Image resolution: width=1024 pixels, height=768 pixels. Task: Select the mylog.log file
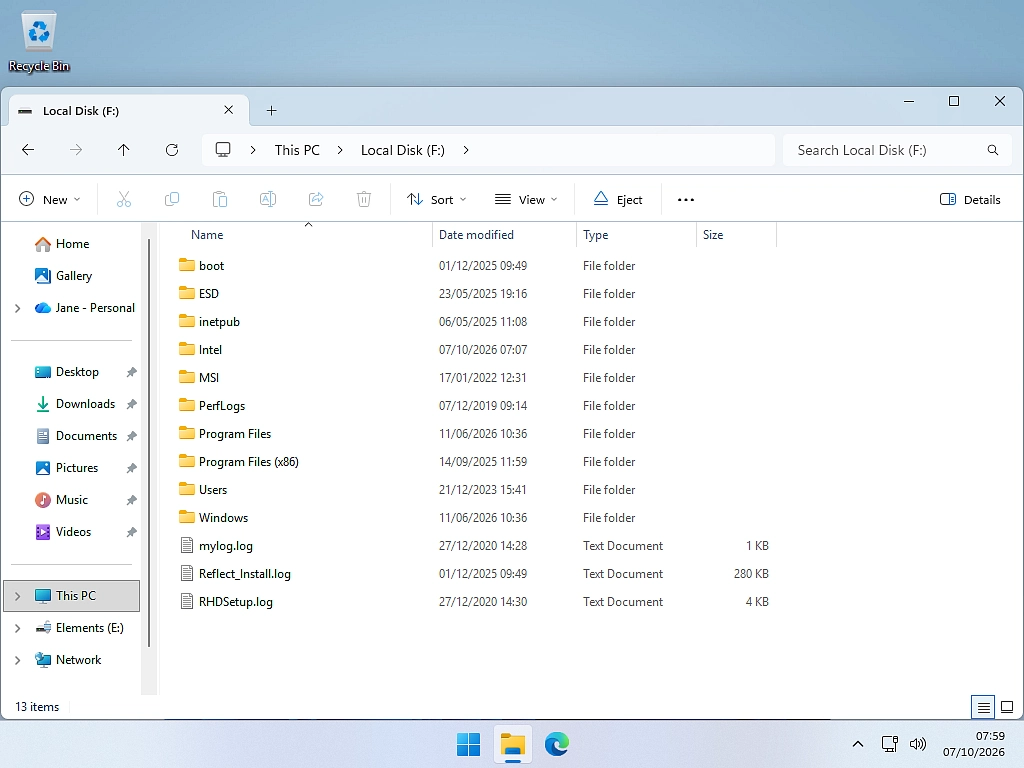tap(225, 546)
